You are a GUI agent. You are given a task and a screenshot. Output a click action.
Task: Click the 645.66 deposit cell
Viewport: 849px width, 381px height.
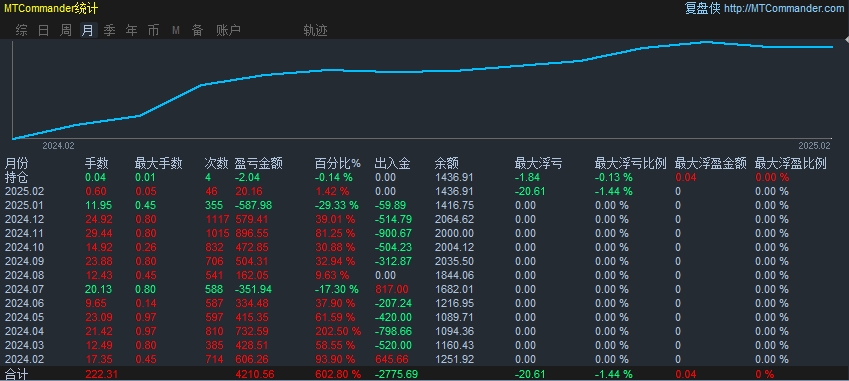coord(391,359)
